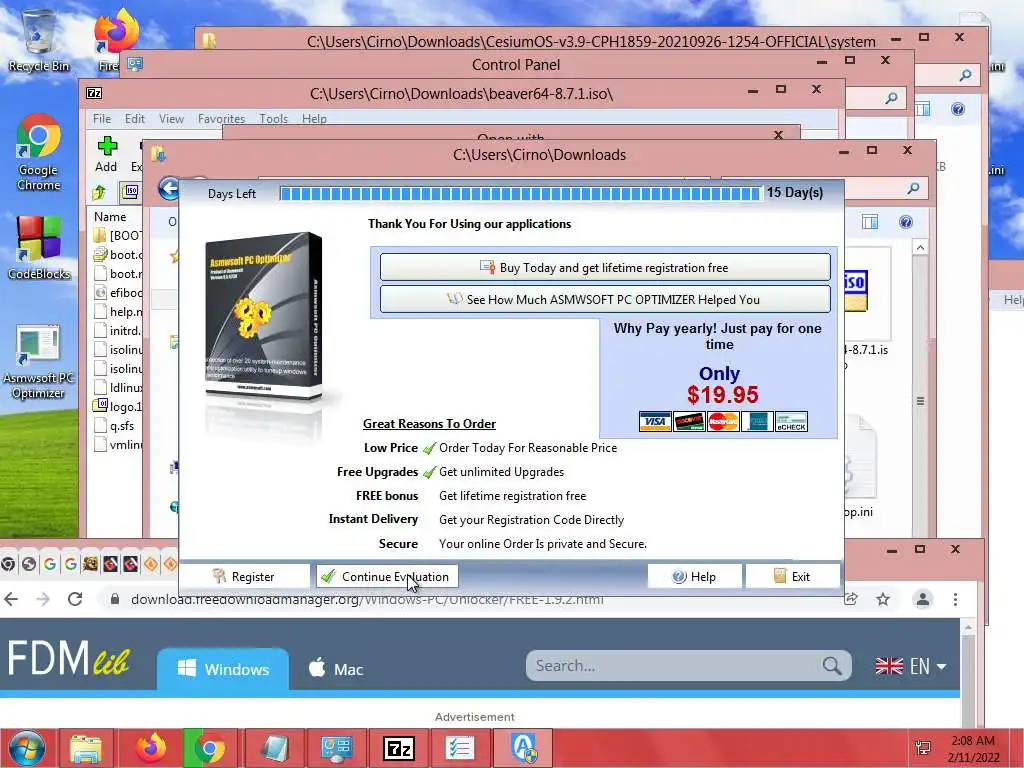Click Continue Evaluation button
This screenshot has height=768, width=1024.
coord(387,576)
